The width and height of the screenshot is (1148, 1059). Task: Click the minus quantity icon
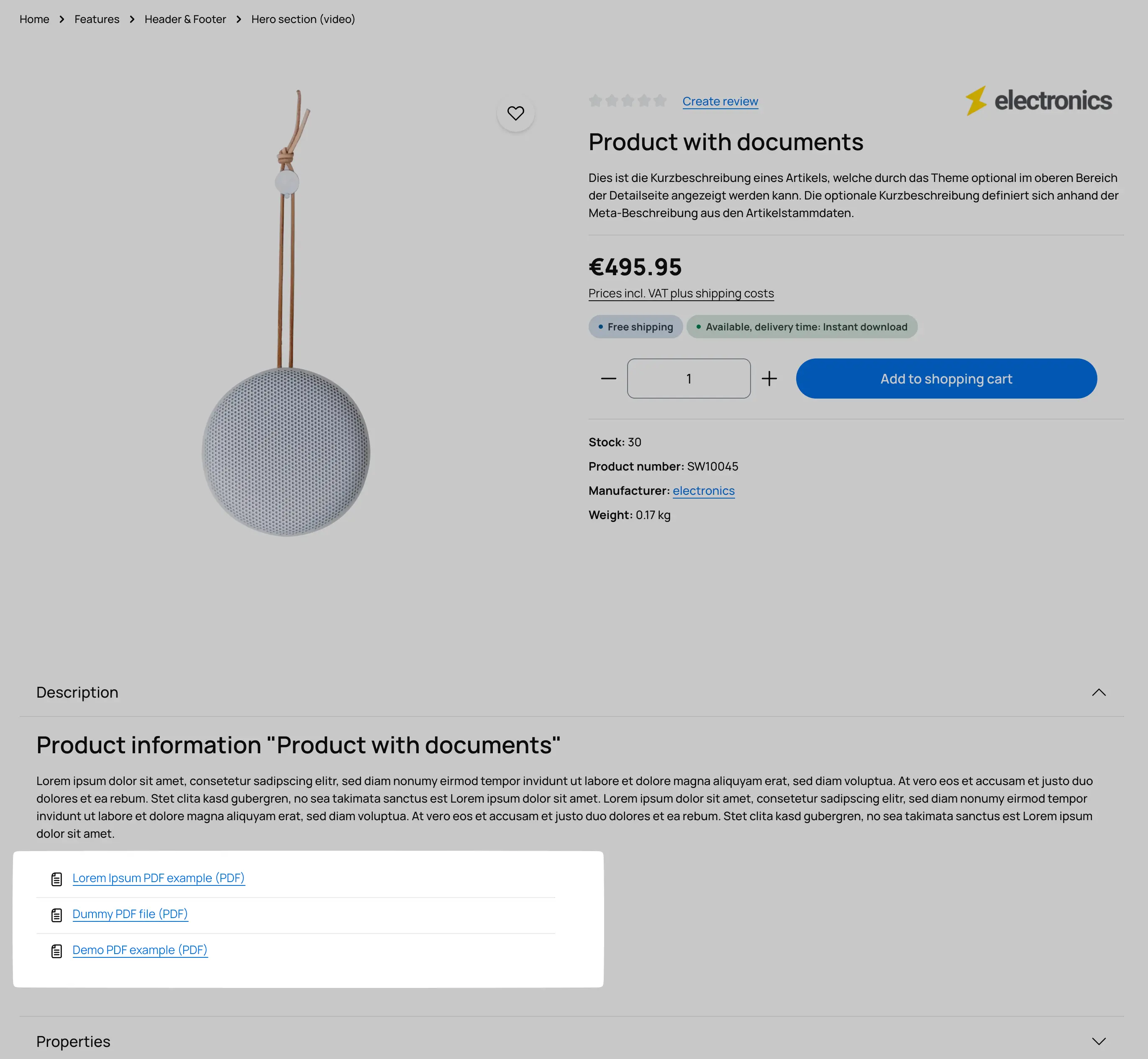[608, 379]
